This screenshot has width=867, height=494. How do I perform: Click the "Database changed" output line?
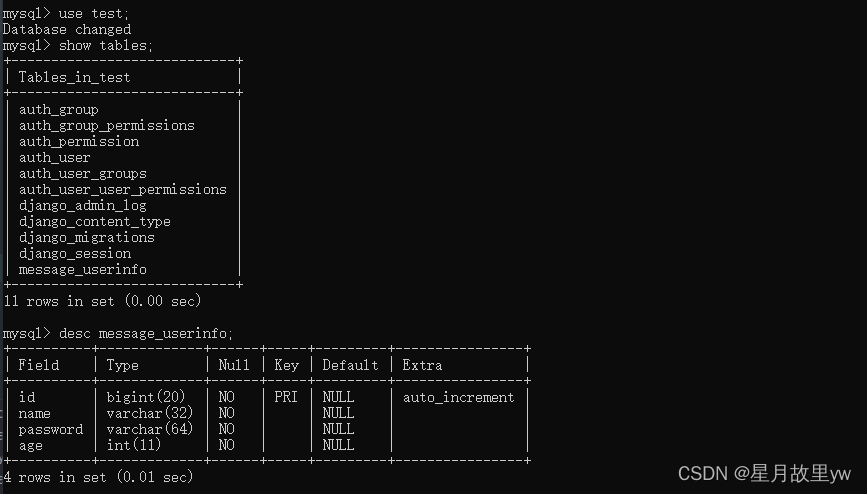66,30
